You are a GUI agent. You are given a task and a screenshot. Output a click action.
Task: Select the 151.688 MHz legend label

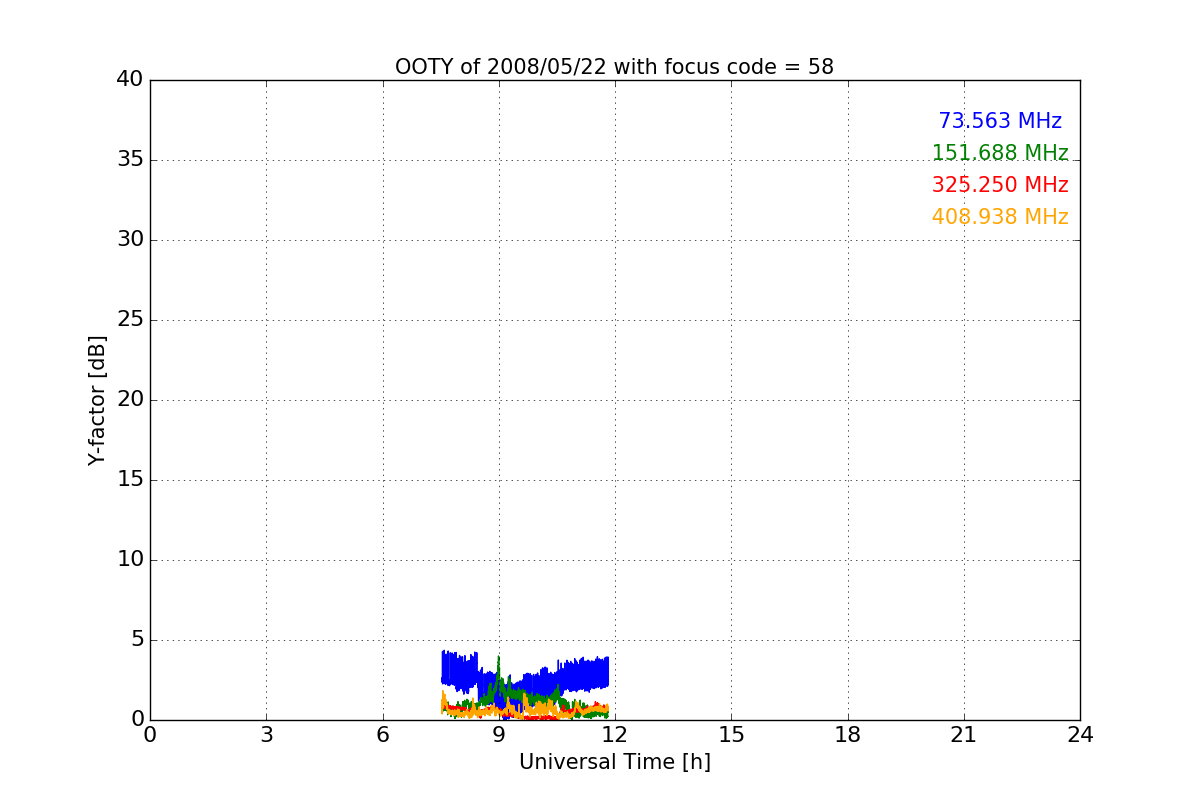click(1000, 153)
